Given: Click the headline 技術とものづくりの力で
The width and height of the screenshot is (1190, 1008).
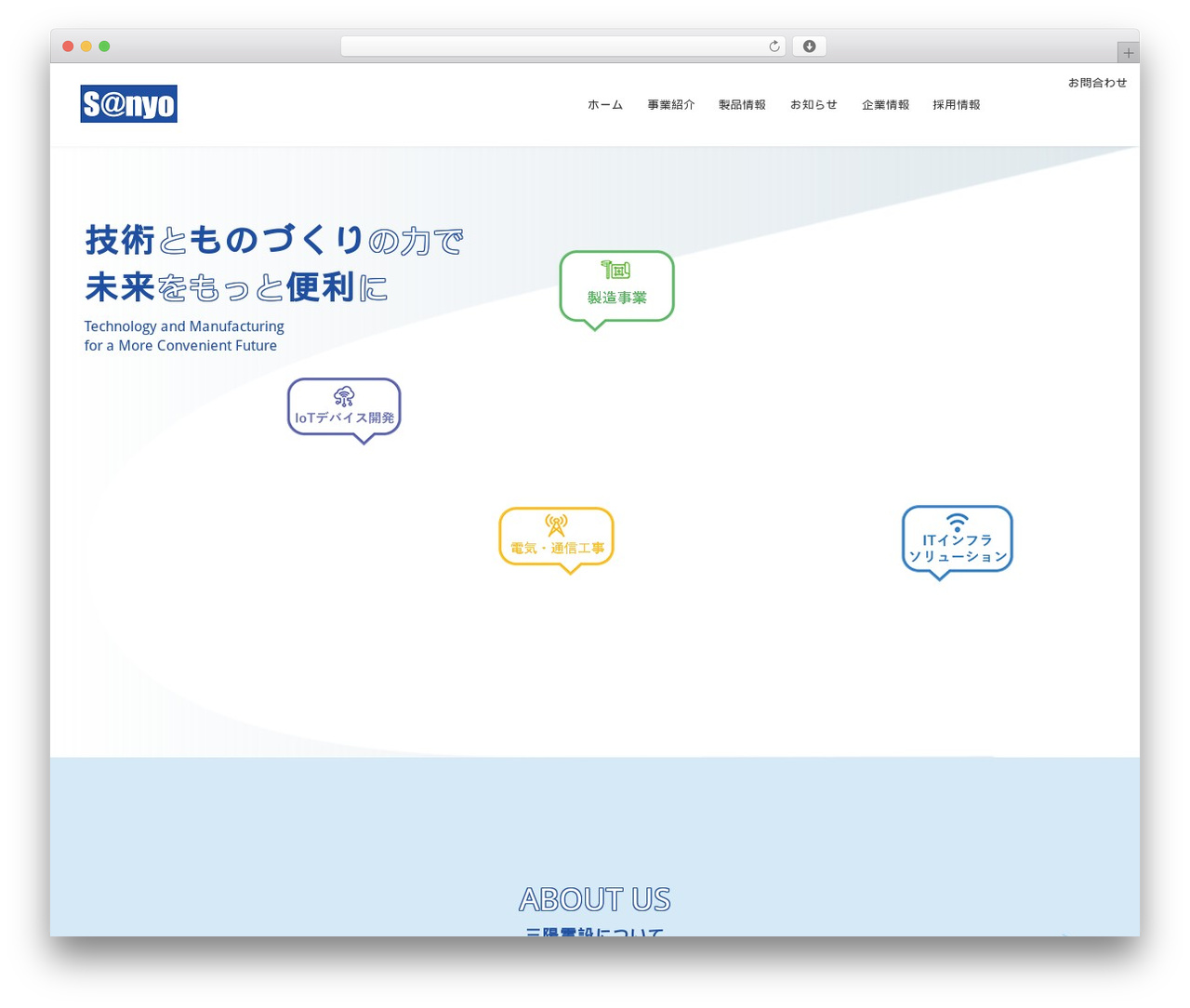Looking at the screenshot, I should point(274,240).
